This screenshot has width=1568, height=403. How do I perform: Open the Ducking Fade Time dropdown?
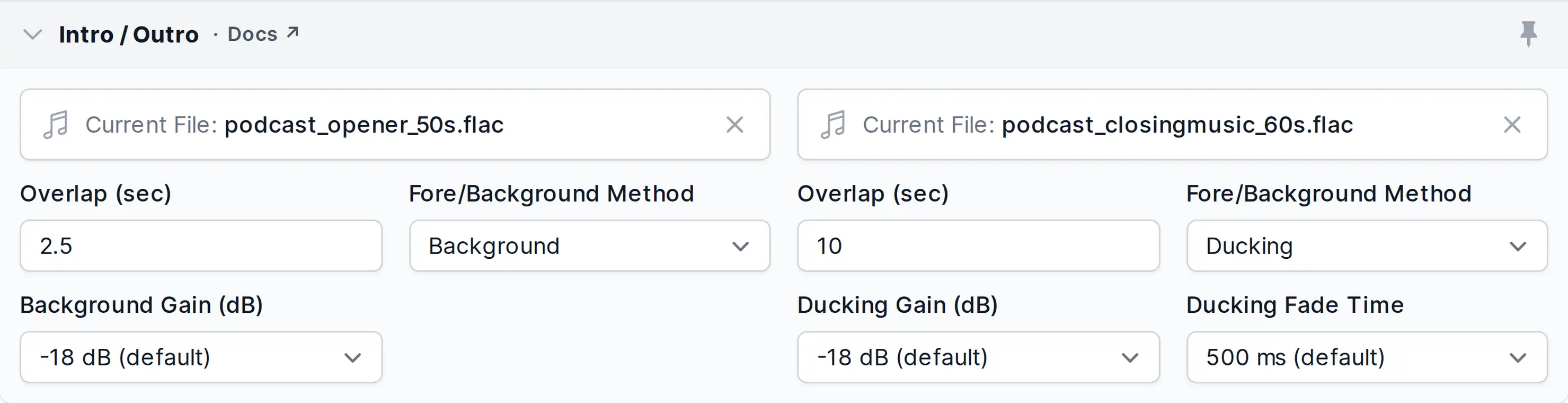tap(1367, 357)
